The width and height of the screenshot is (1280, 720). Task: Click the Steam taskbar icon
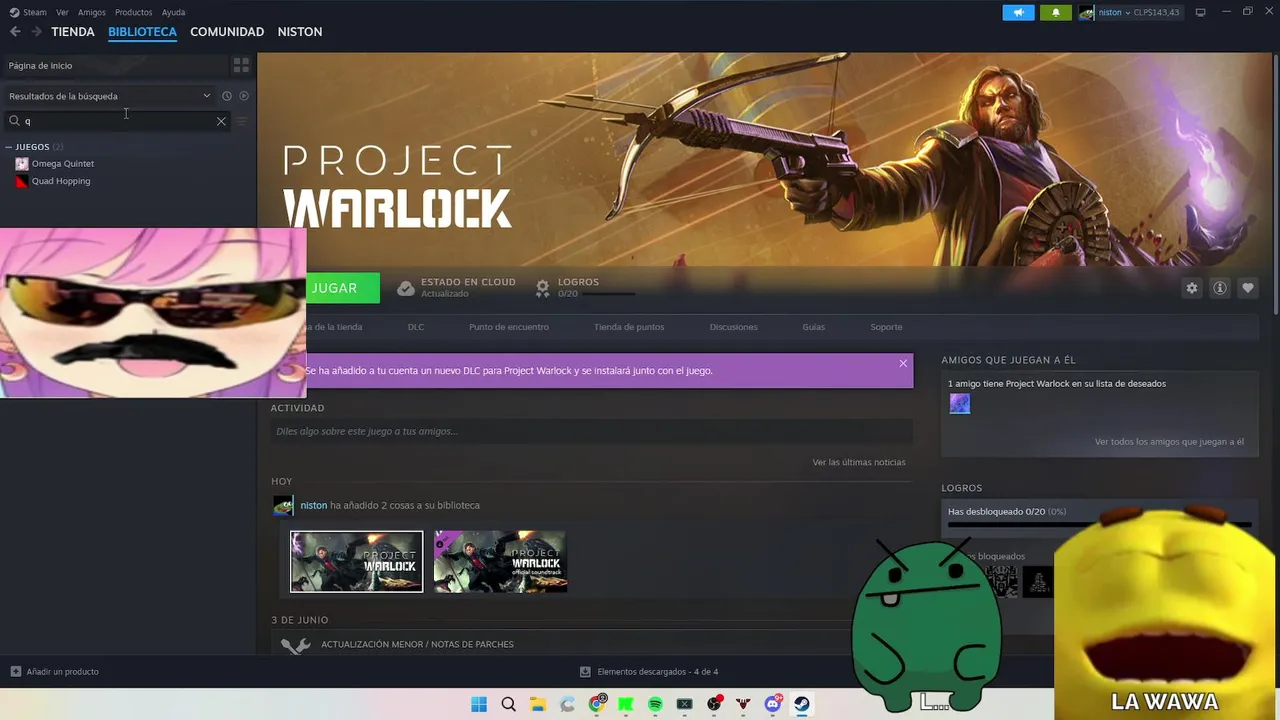tap(802, 704)
